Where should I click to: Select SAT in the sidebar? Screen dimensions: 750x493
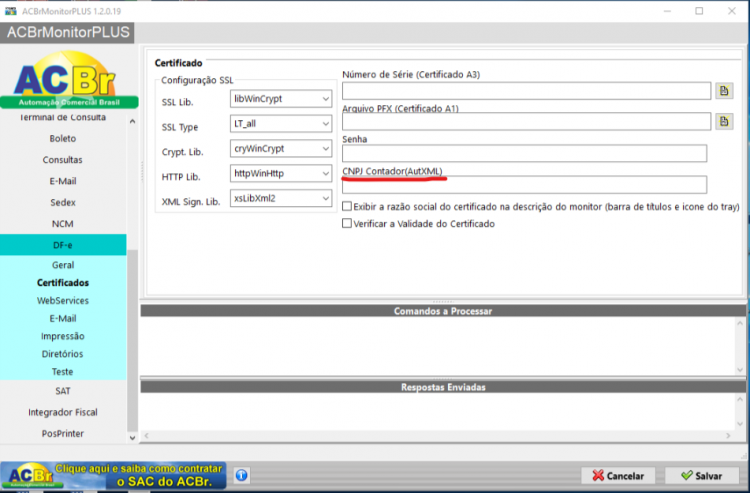(63, 391)
